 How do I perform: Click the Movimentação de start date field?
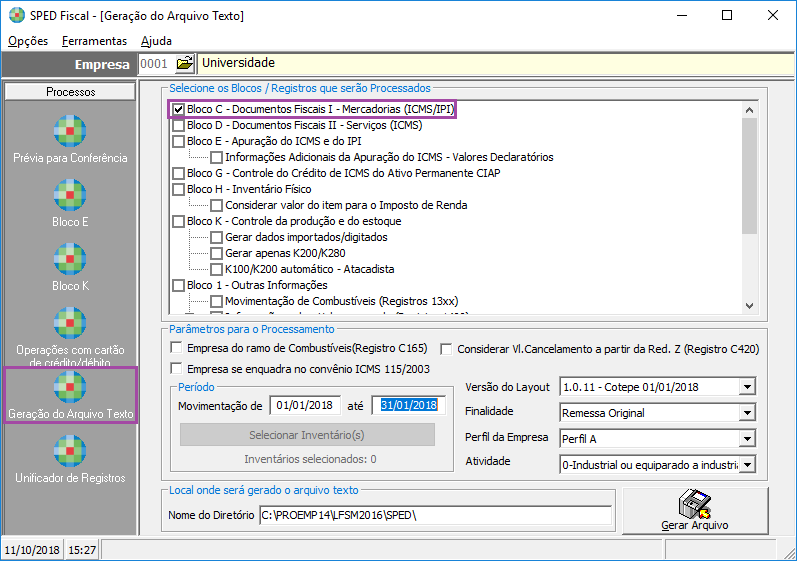(x=304, y=405)
